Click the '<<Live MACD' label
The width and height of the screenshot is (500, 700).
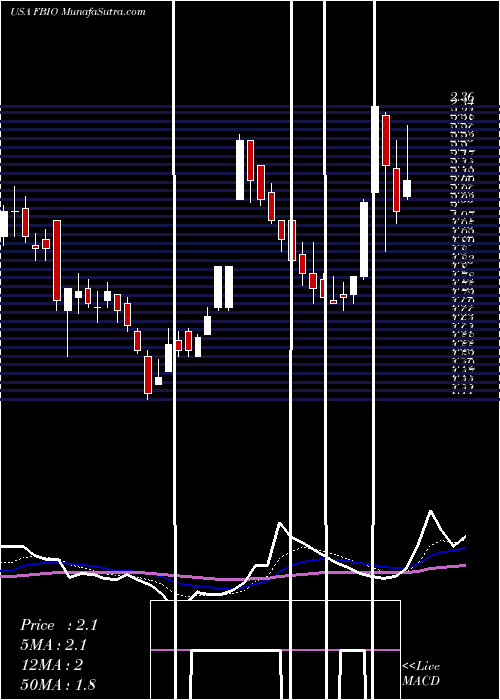click(x=421, y=673)
